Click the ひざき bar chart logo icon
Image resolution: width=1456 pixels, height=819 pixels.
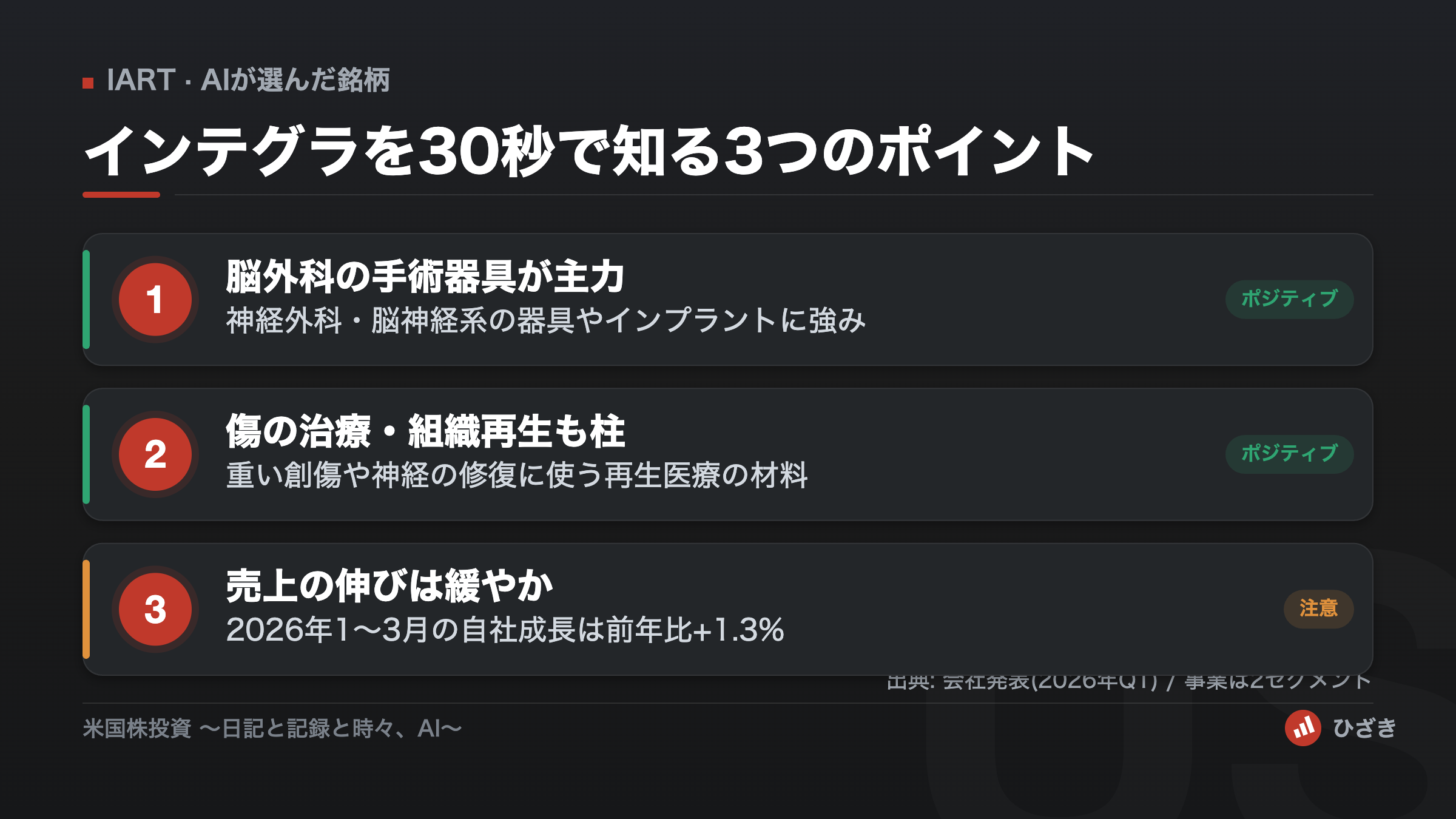(1303, 728)
